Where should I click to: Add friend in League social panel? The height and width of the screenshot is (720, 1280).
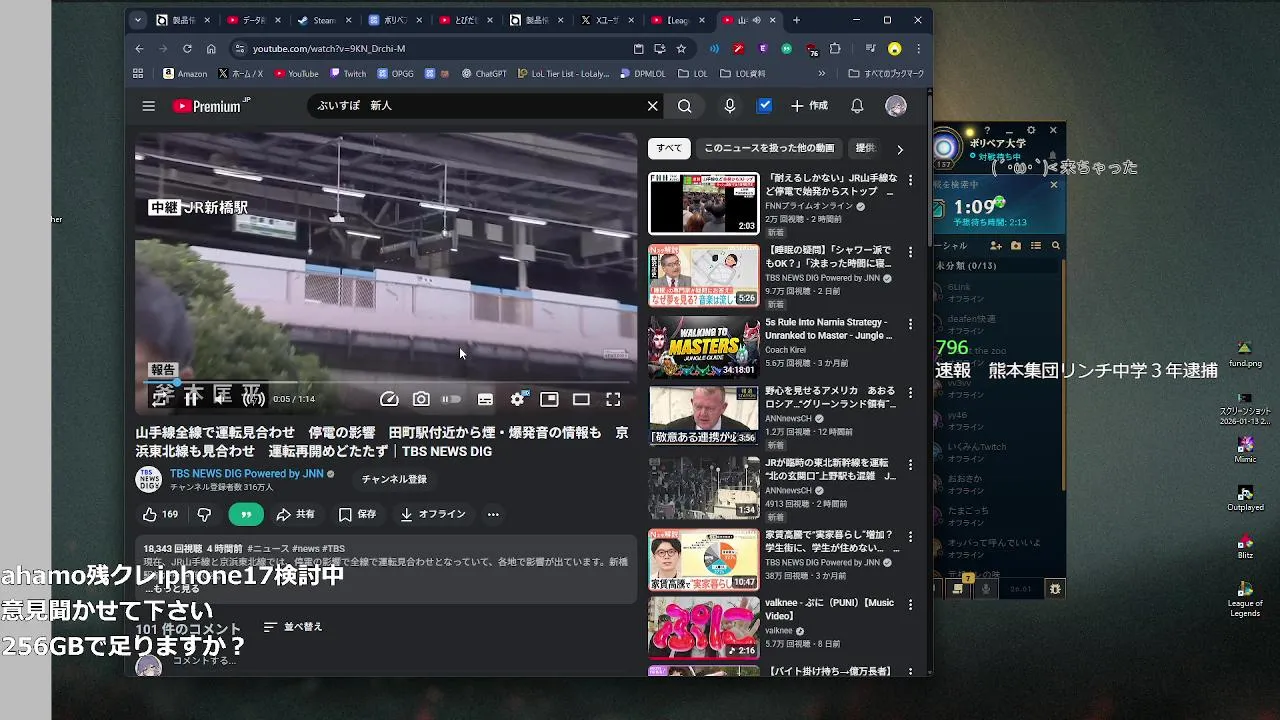coord(995,245)
